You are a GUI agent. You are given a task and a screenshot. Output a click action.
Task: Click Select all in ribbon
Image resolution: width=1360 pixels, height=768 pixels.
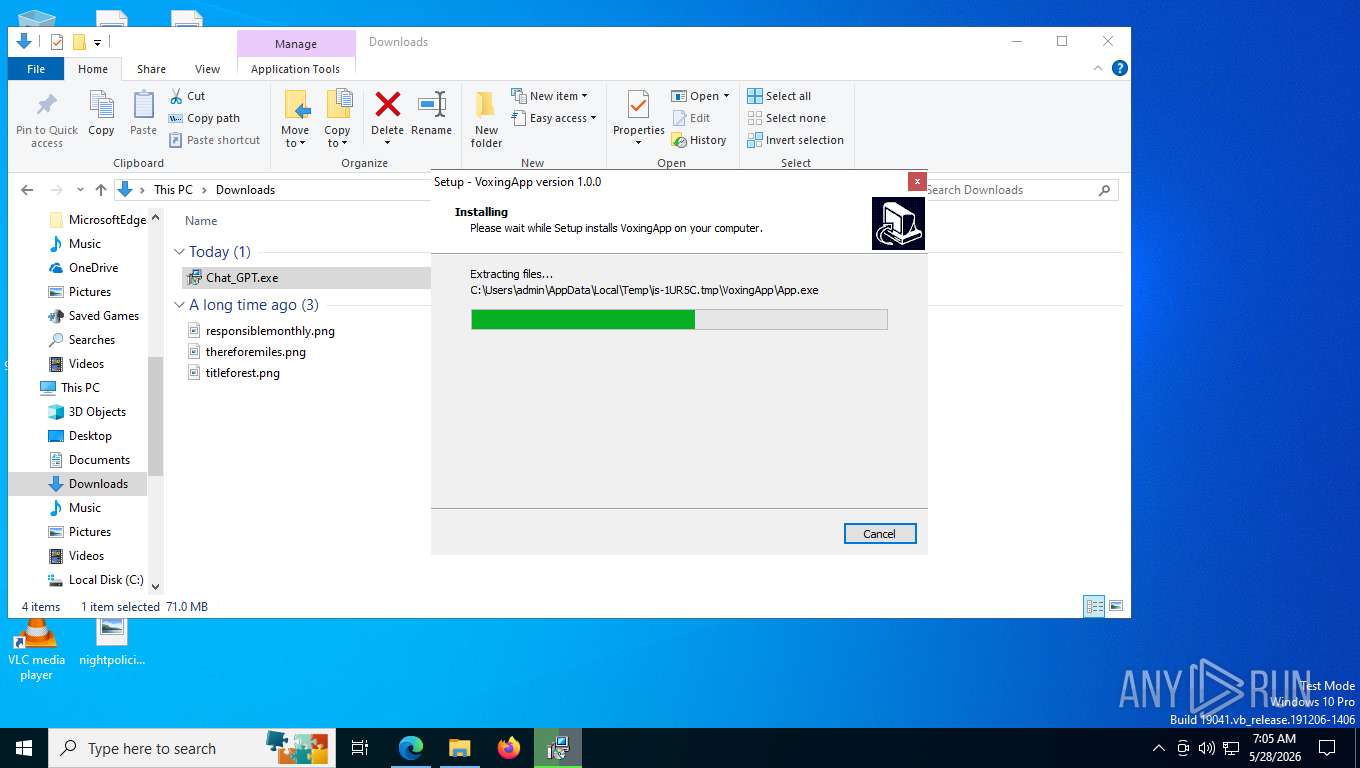779,96
